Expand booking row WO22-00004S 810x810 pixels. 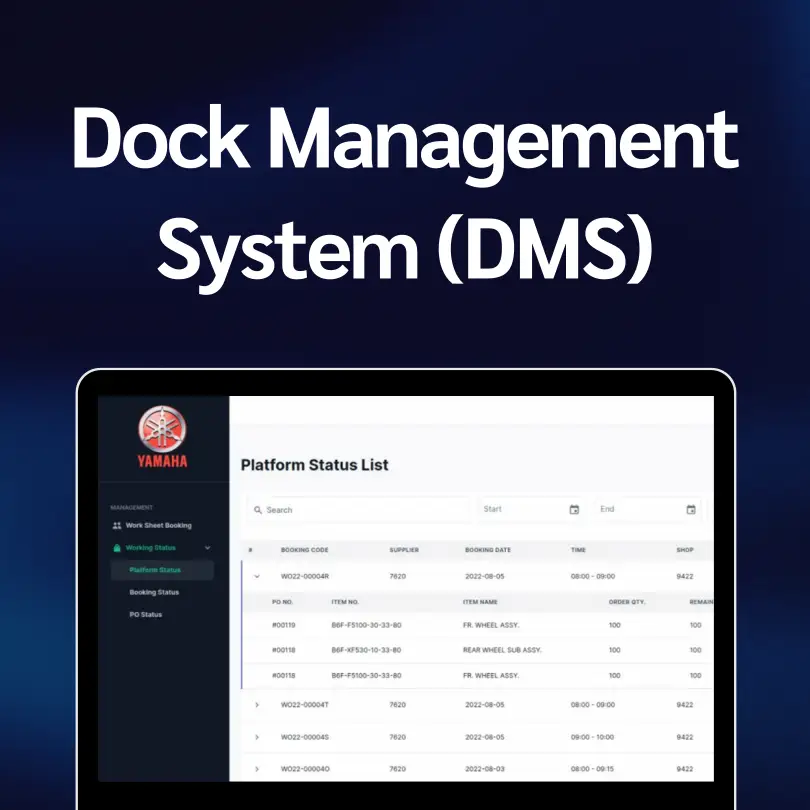pyautogui.click(x=257, y=737)
